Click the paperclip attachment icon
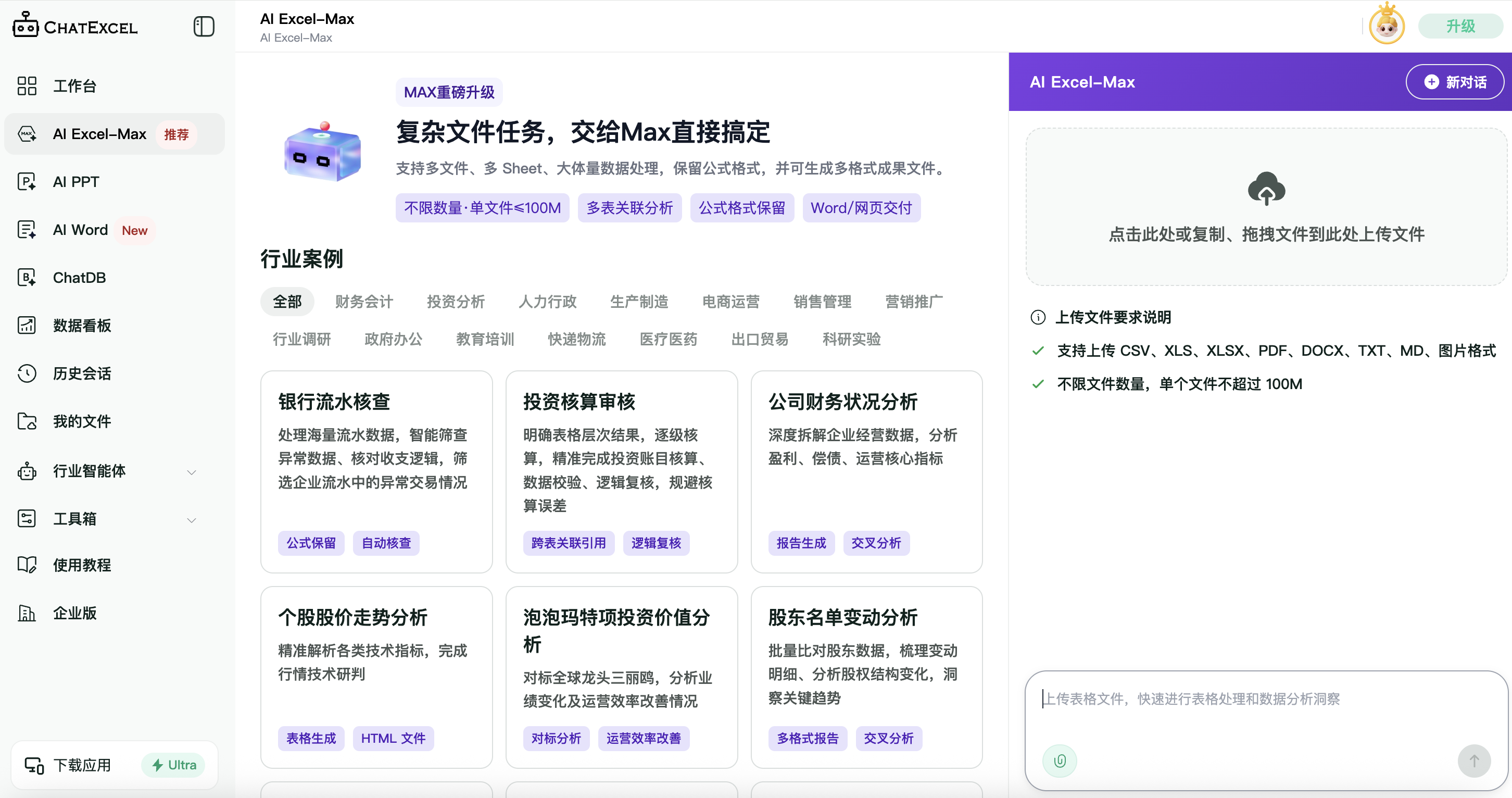This screenshot has width=1512, height=798. (1060, 761)
